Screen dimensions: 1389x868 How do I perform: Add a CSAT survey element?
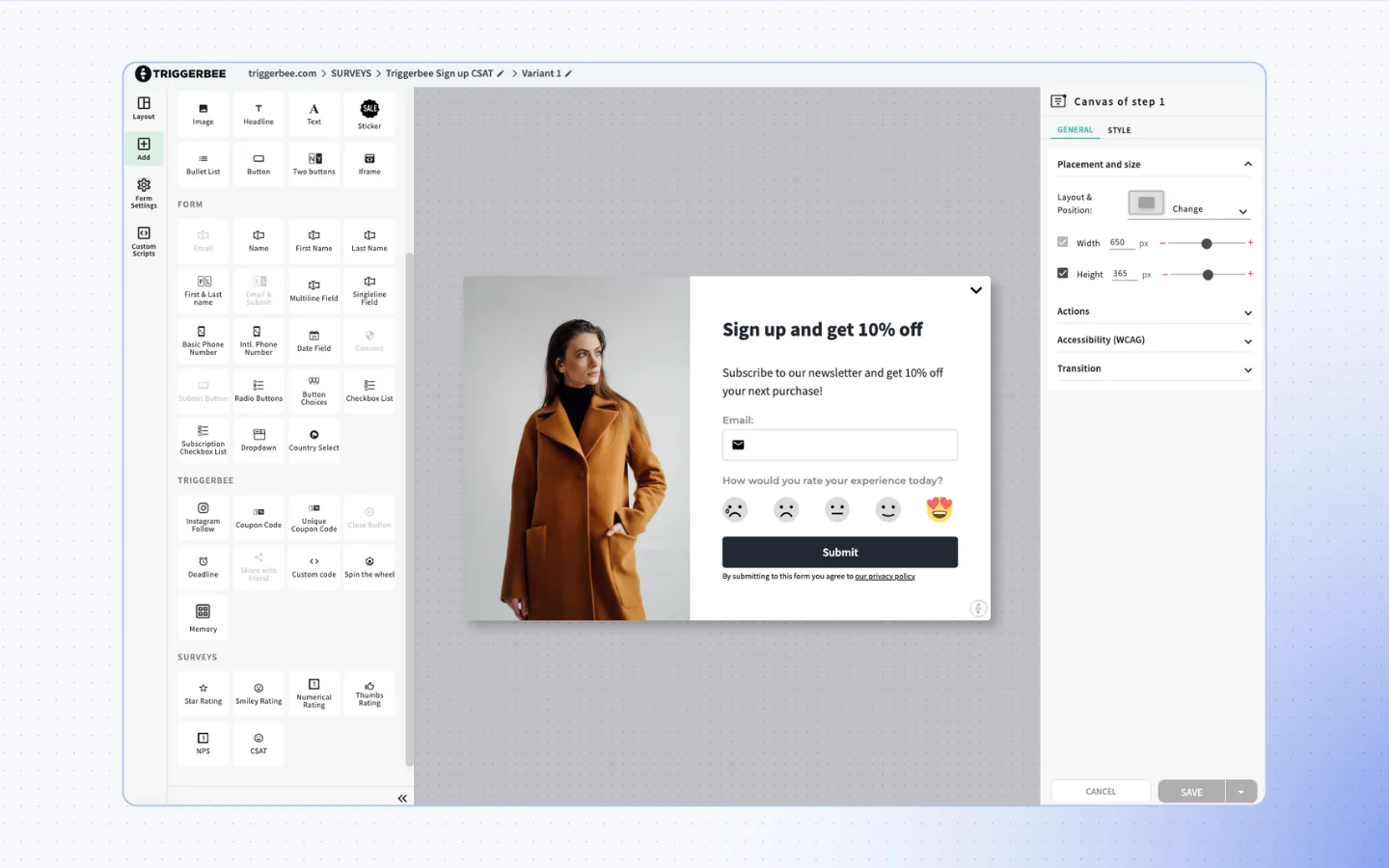pos(259,744)
